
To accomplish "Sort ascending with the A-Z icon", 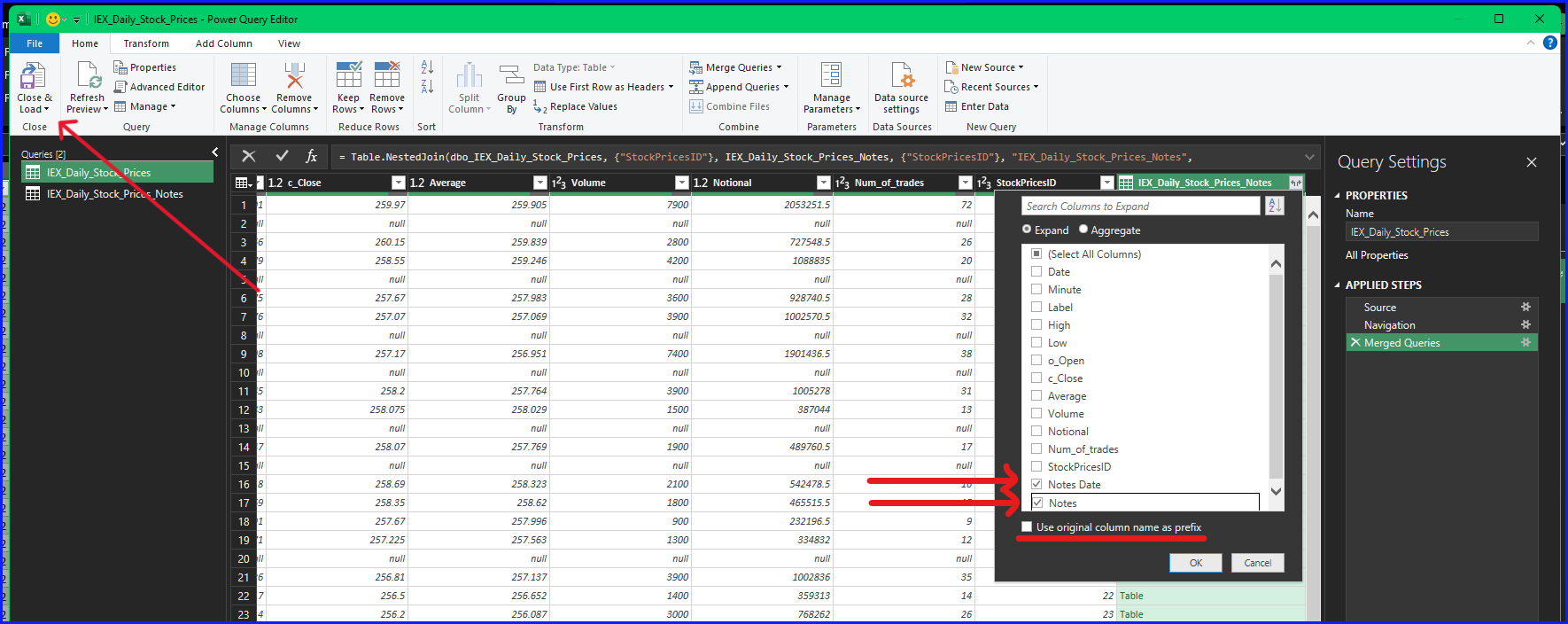I will pos(427,67).
